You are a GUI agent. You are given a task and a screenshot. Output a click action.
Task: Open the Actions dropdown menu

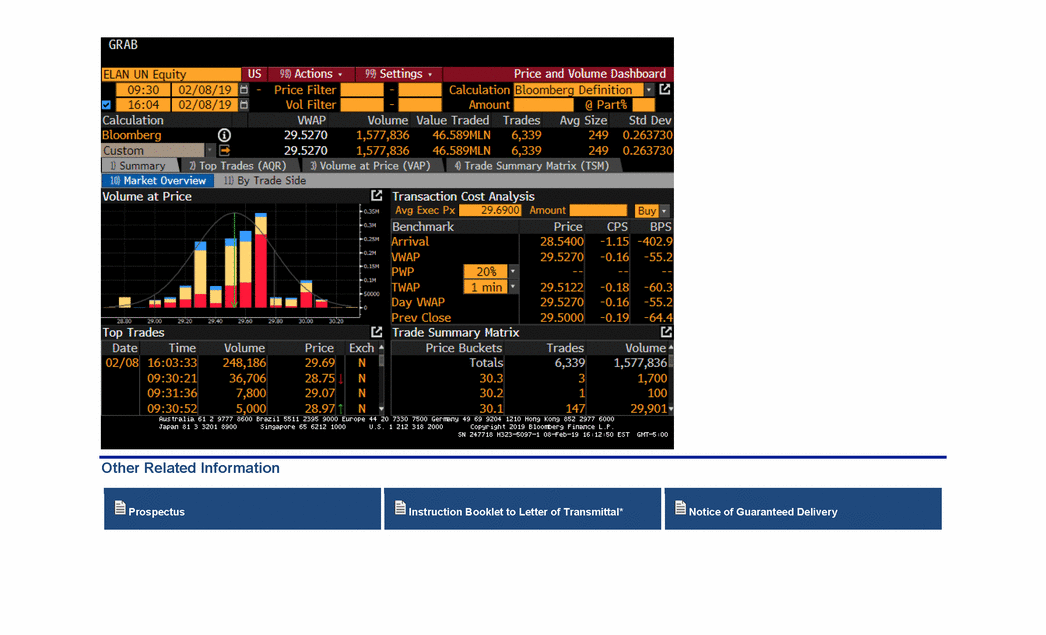click(311, 74)
